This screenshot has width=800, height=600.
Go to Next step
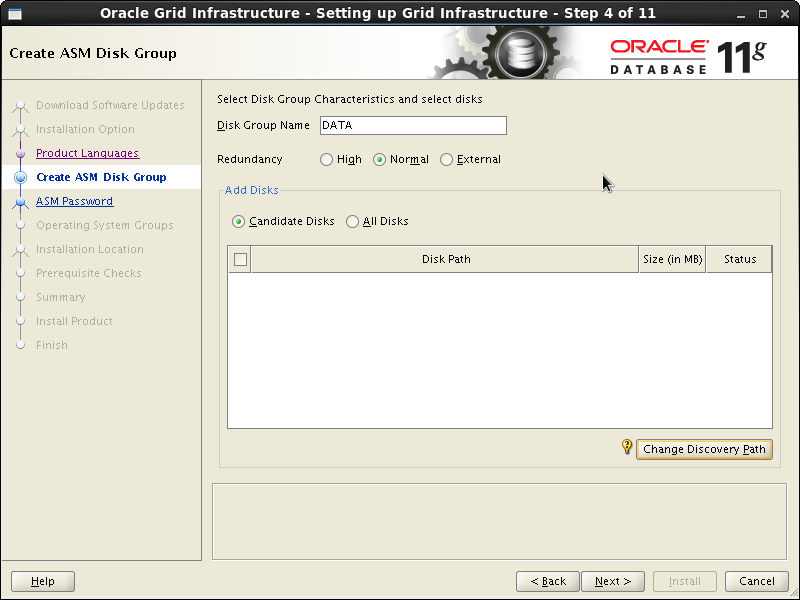pos(613,581)
